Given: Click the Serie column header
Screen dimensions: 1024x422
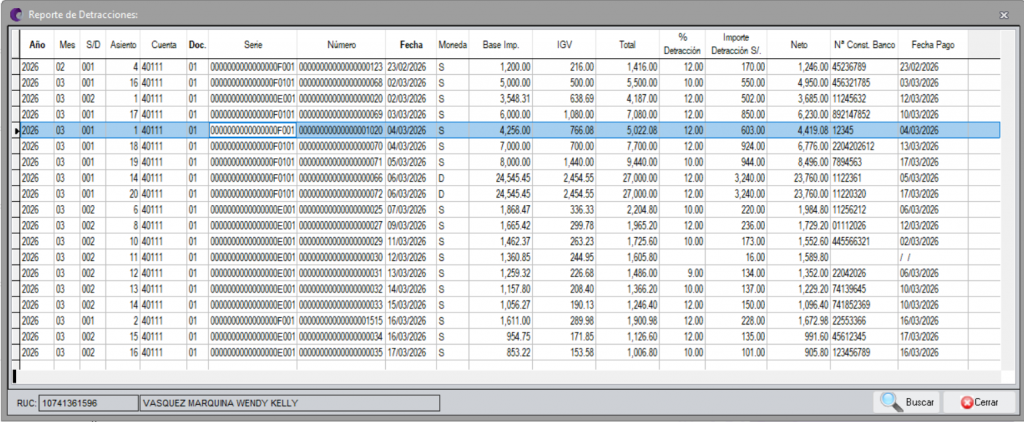Looking at the screenshot, I should click(253, 45).
